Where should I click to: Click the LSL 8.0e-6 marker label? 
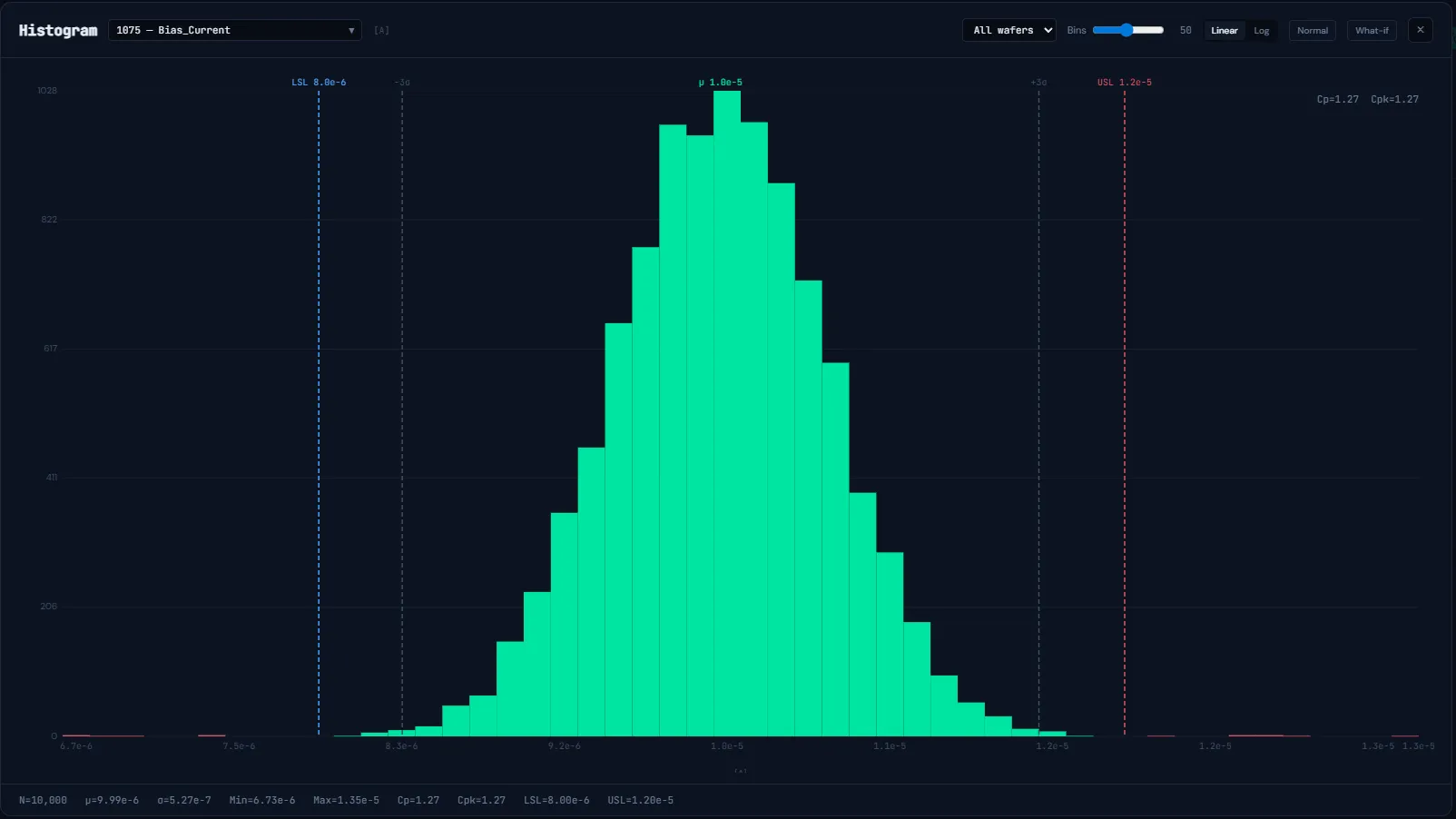click(x=318, y=82)
